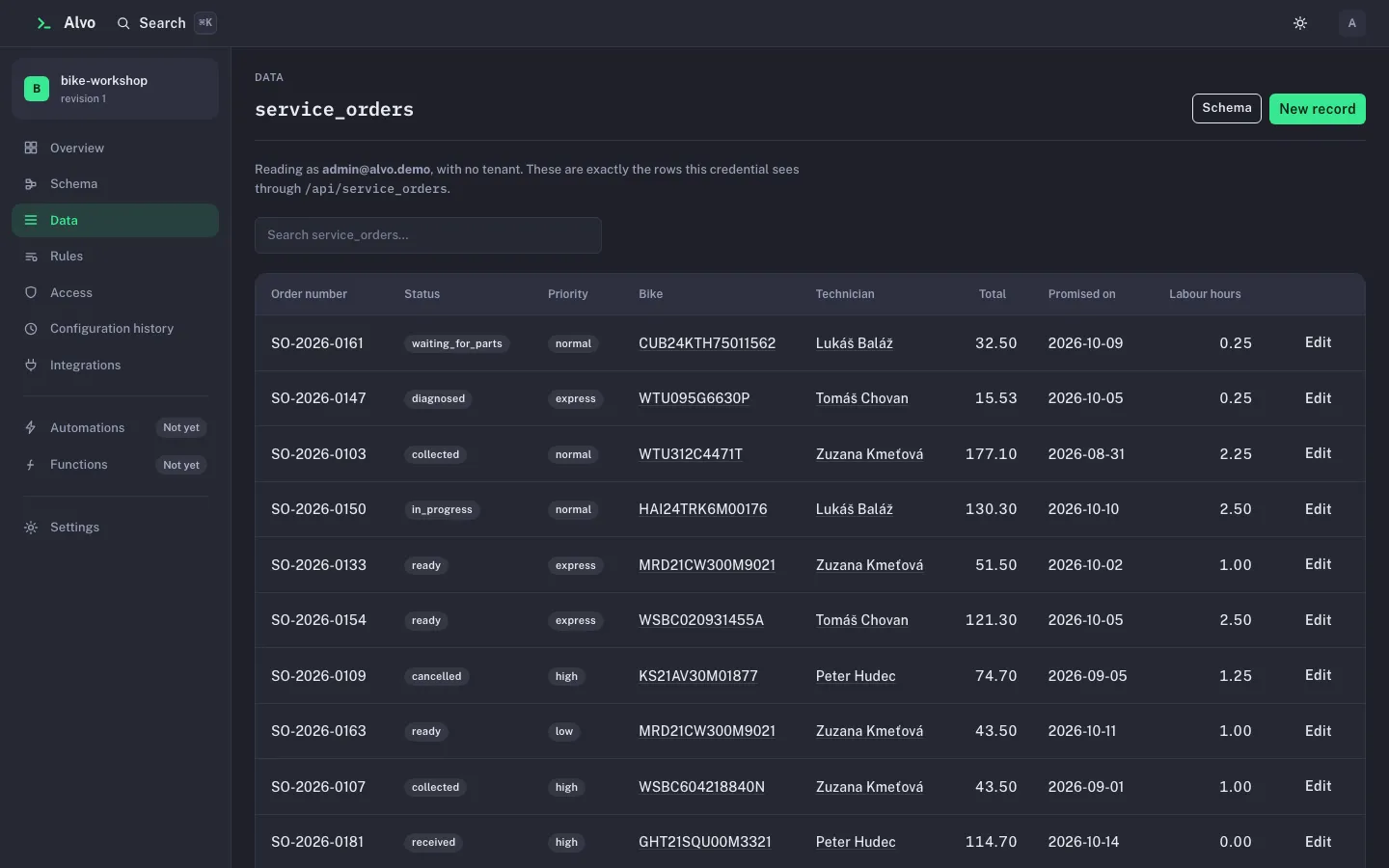Navigate to Access section
This screenshot has height=868, width=1389.
(115, 292)
